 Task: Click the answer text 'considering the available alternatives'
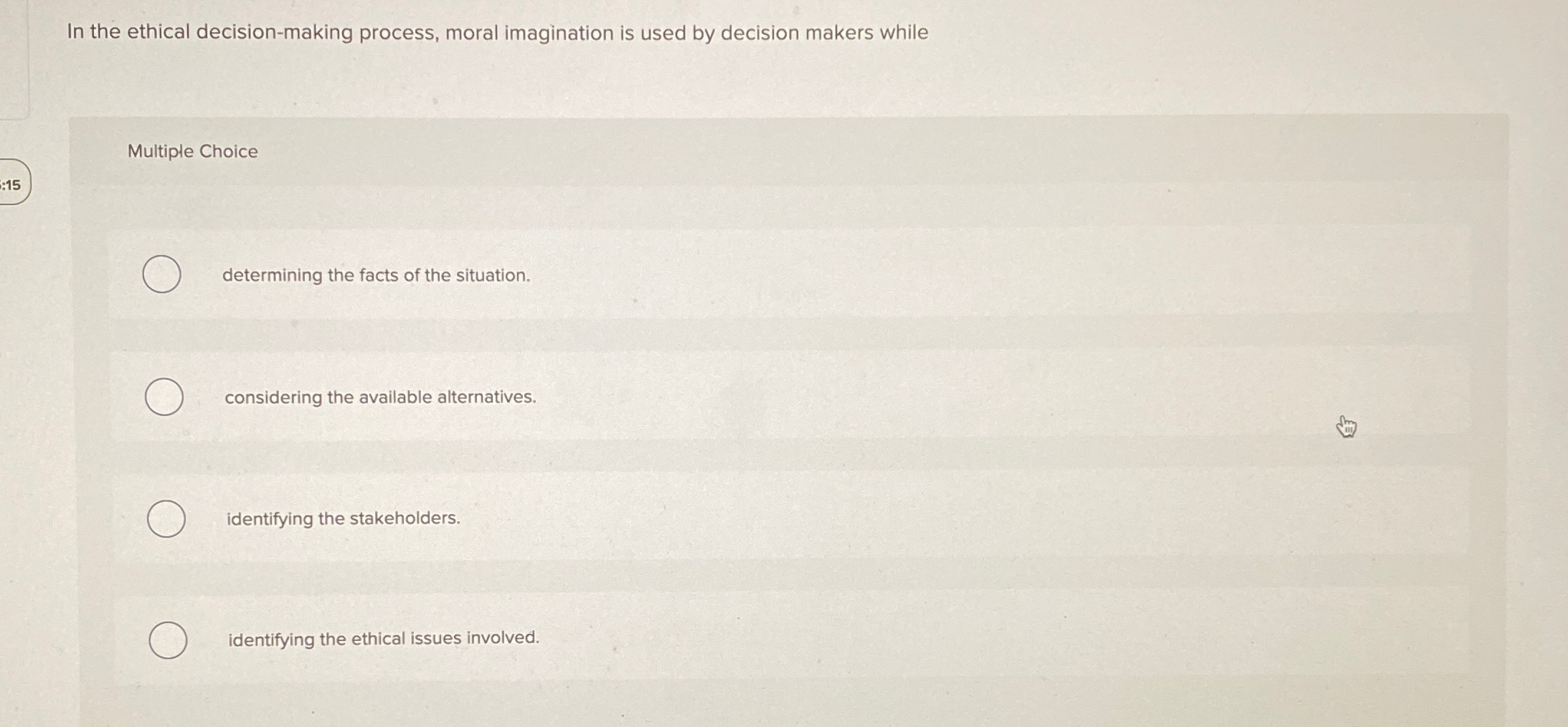point(380,397)
